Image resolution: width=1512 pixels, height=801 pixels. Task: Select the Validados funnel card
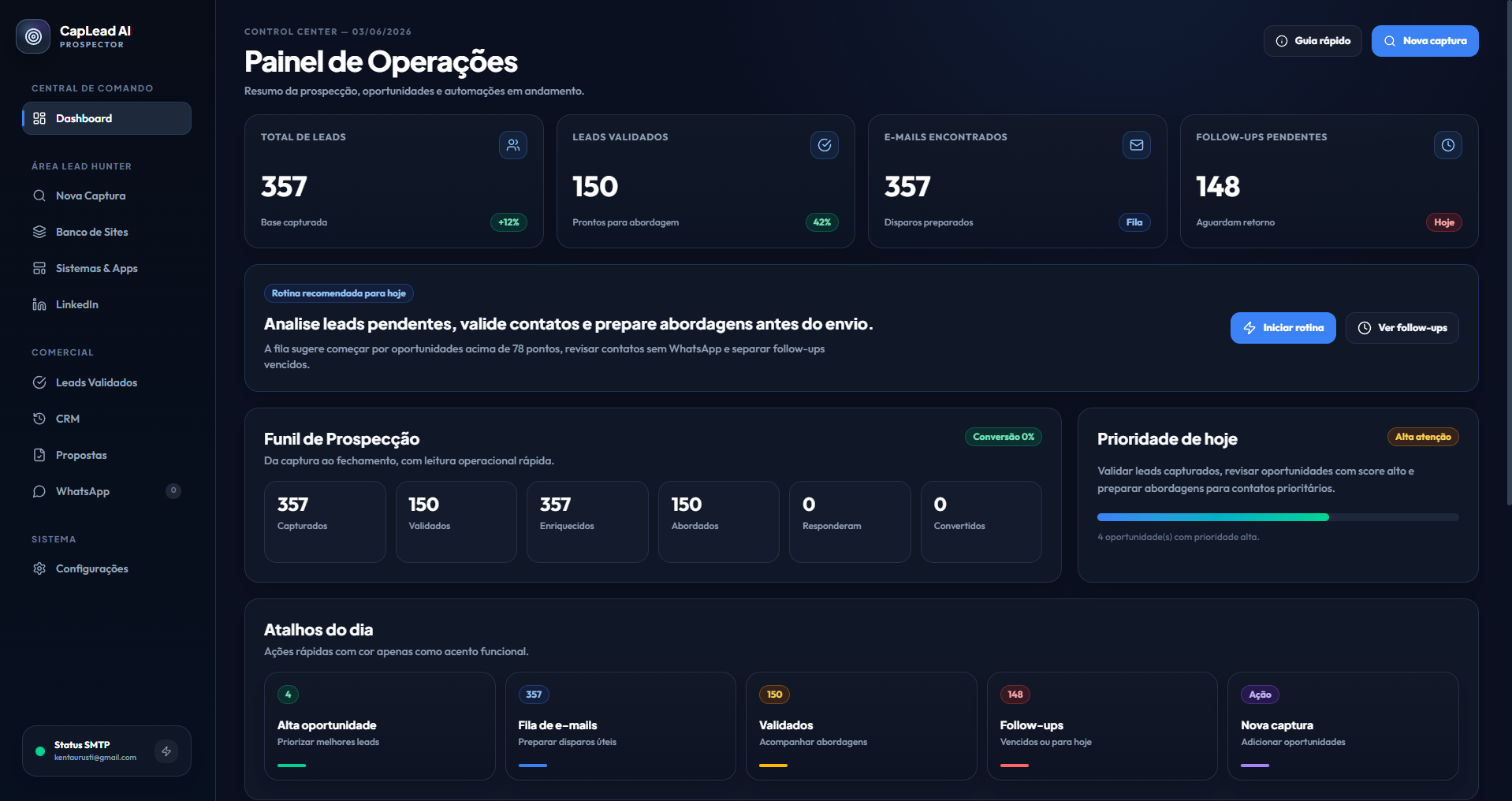456,522
